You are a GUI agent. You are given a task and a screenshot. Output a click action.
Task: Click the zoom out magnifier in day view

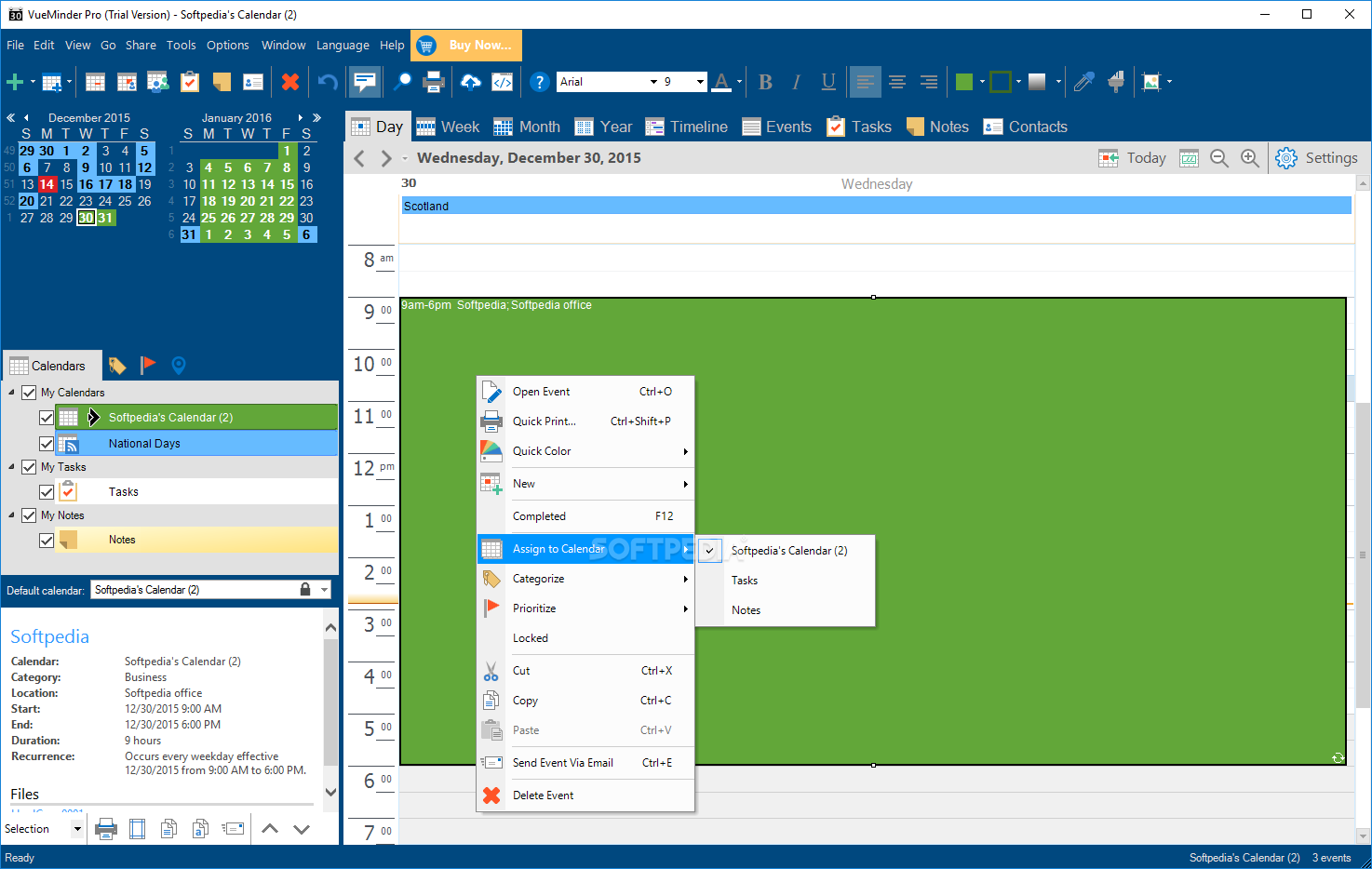(x=1219, y=158)
